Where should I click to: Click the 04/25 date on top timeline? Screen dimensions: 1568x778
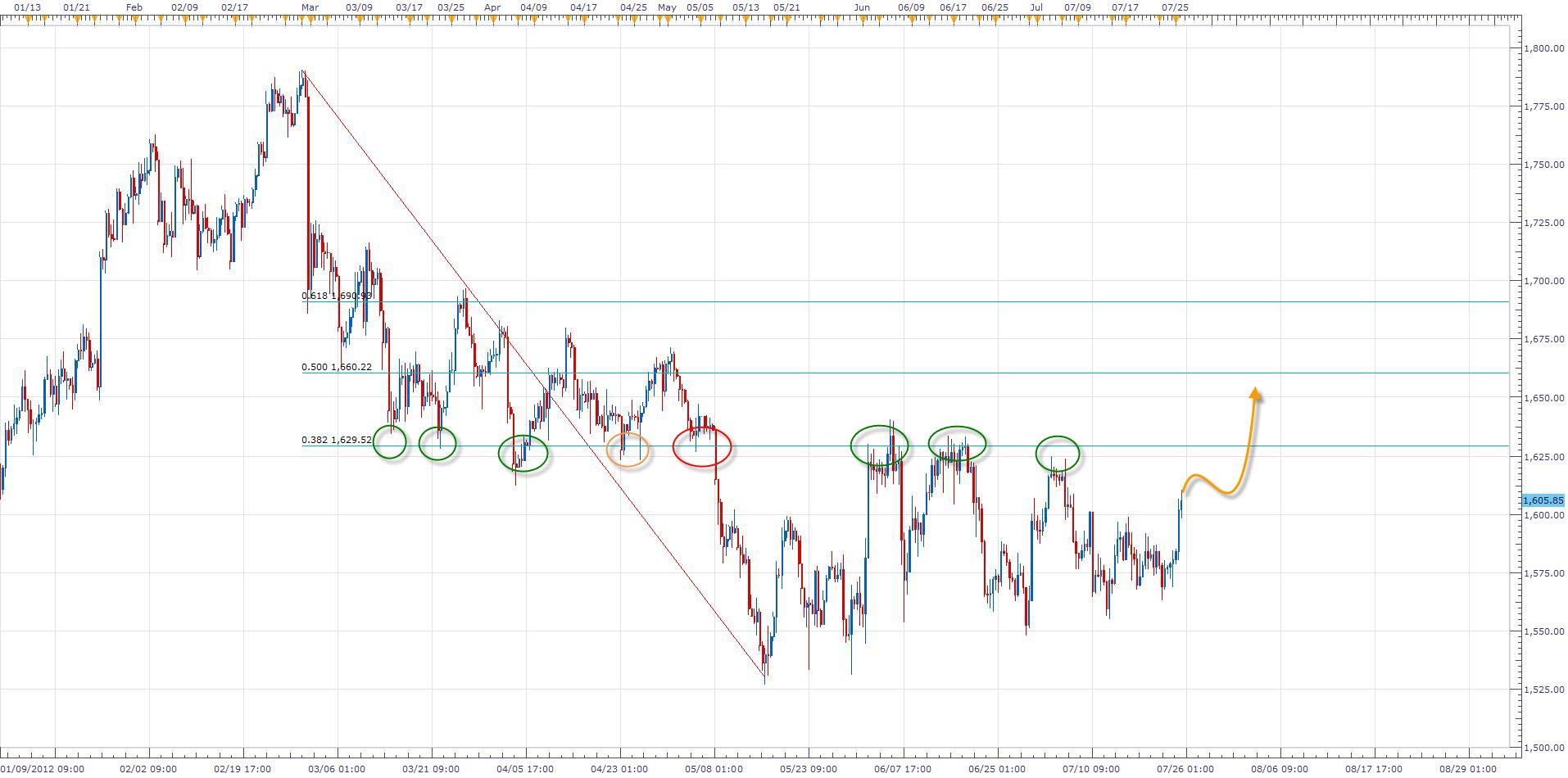(633, 7)
